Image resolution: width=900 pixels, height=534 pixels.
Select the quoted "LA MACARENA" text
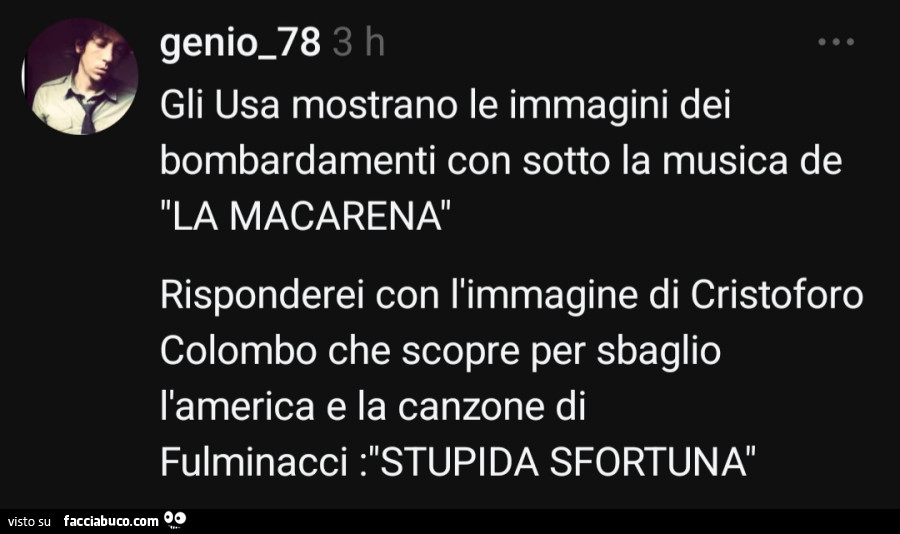305,216
